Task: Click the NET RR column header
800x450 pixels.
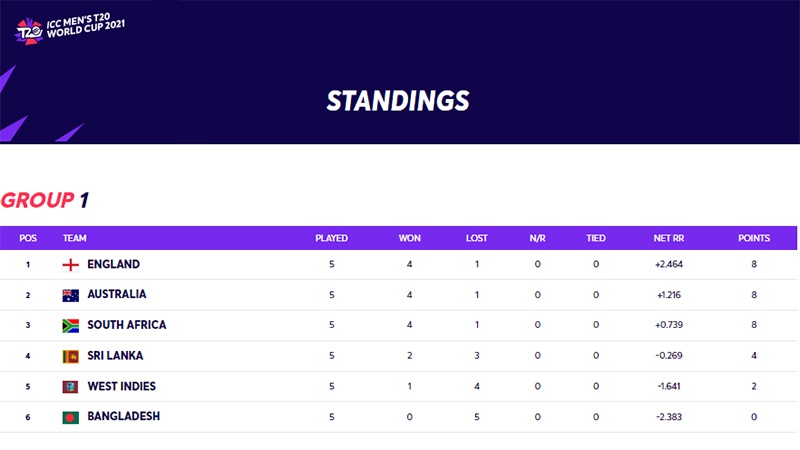Action: pos(668,239)
